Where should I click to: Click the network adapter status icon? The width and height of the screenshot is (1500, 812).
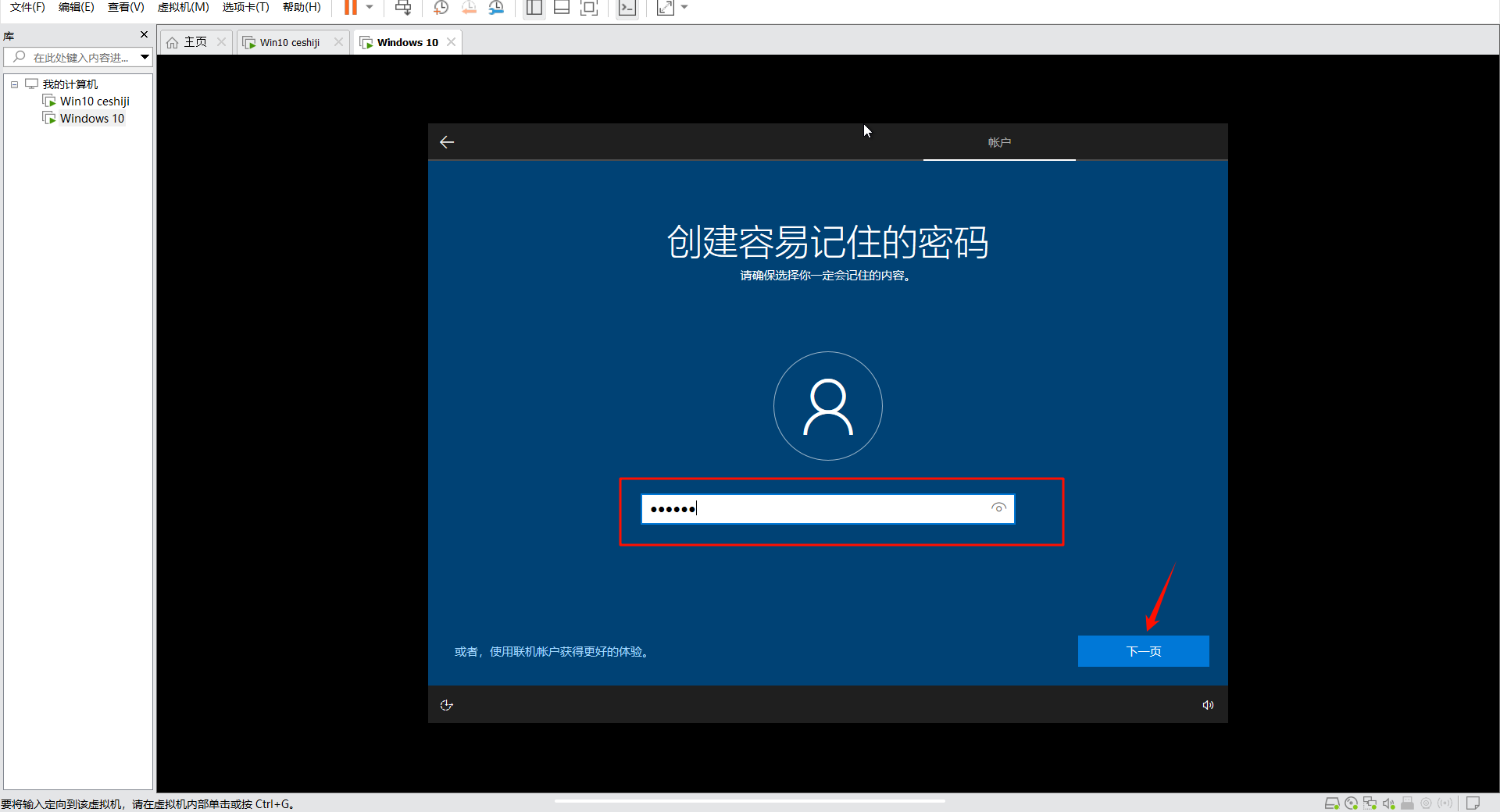coord(1370,803)
